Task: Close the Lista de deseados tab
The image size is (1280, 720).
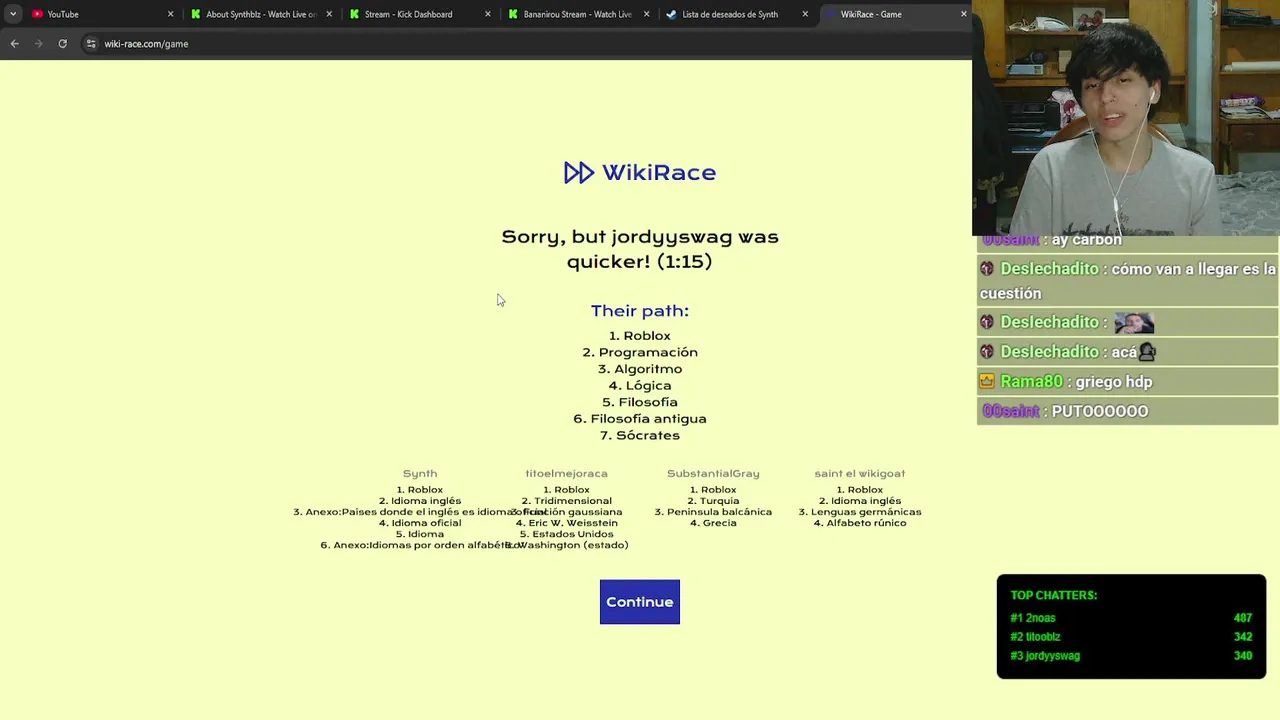Action: tap(805, 14)
